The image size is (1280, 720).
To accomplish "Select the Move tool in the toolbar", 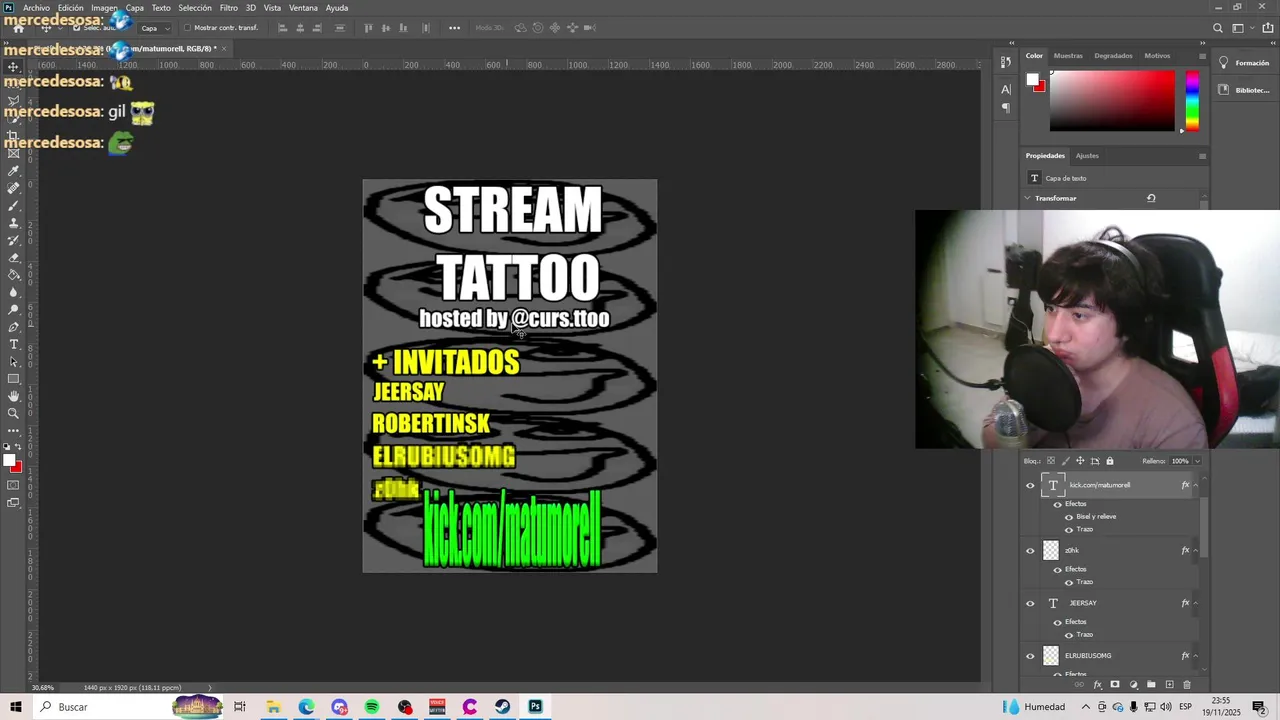I will click(x=13, y=67).
